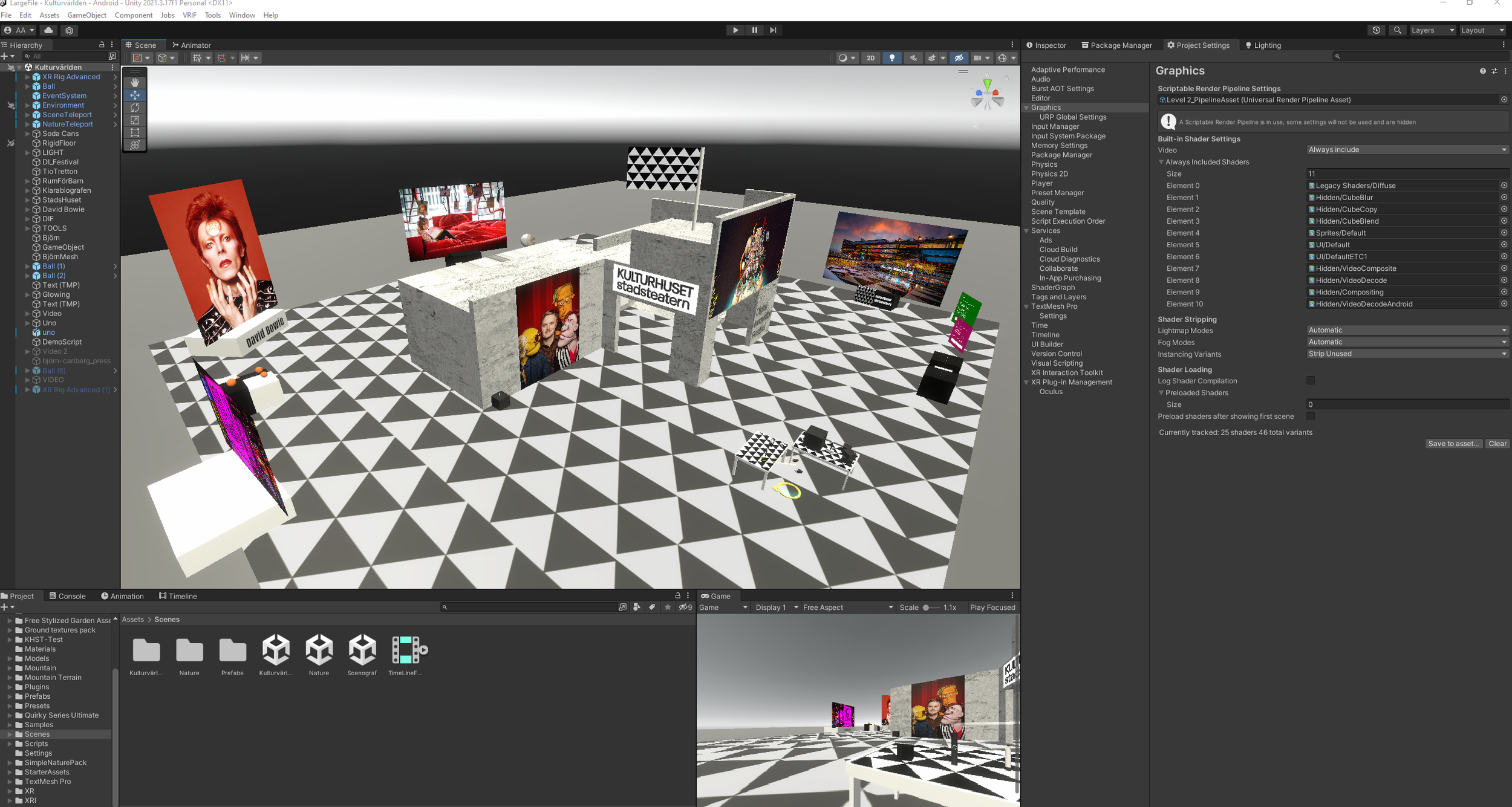Click the Clear shaders button
Image resolution: width=1512 pixels, height=807 pixels.
coord(1497,444)
